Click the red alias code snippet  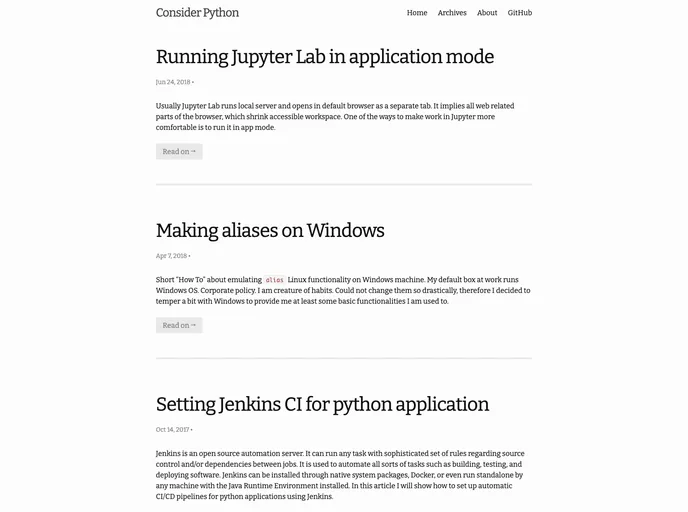pyautogui.click(x=274, y=280)
